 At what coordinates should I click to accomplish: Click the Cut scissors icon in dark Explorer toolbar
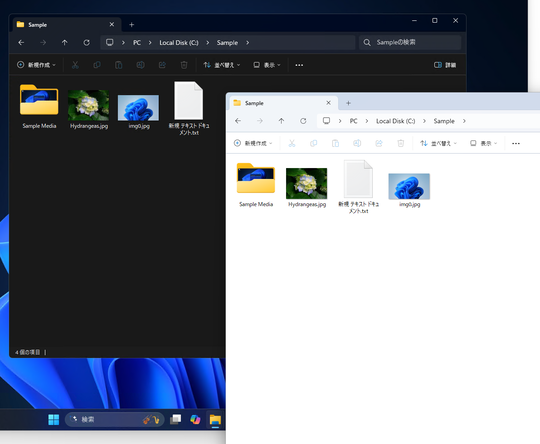point(75,65)
